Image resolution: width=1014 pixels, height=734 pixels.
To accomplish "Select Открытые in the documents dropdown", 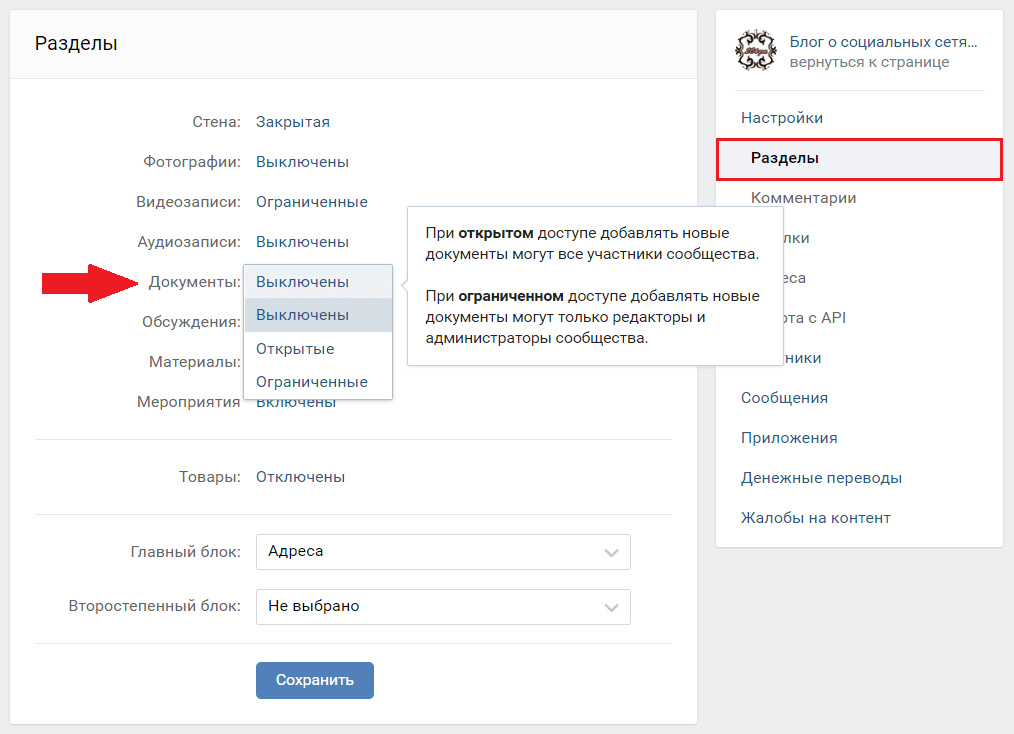I will [295, 349].
